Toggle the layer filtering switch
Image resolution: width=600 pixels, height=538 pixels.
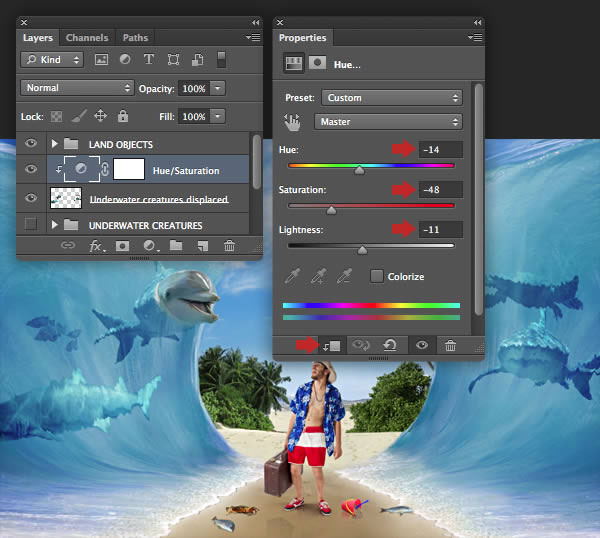(x=221, y=59)
